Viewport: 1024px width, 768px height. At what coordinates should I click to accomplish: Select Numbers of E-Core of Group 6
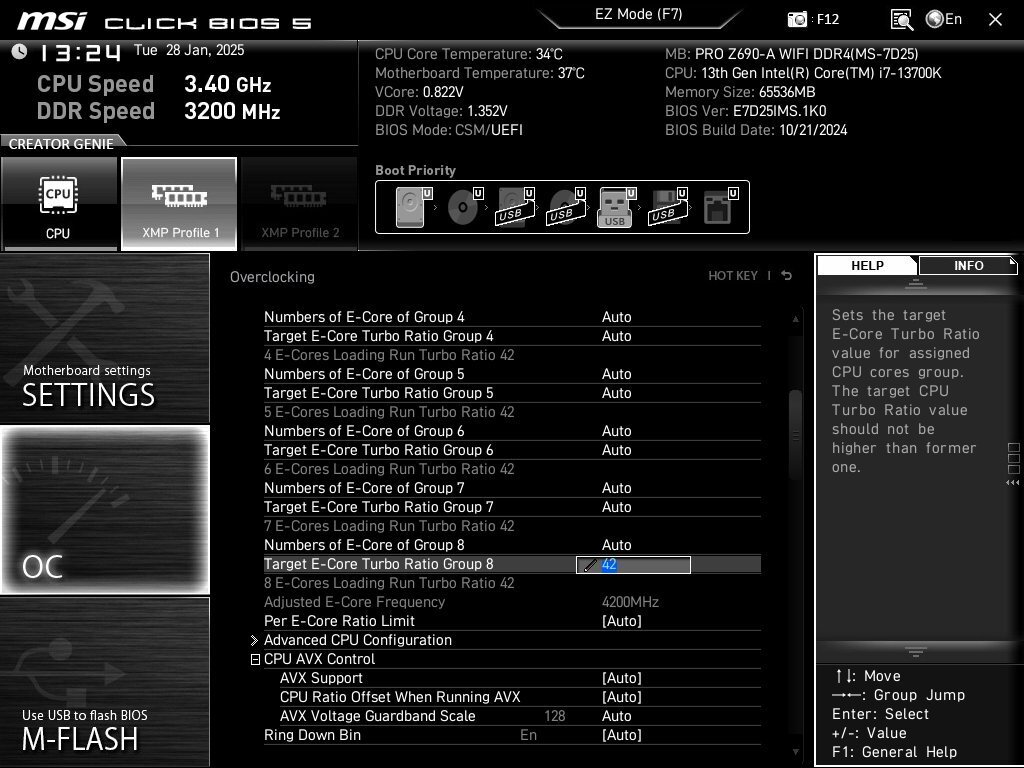(512, 431)
